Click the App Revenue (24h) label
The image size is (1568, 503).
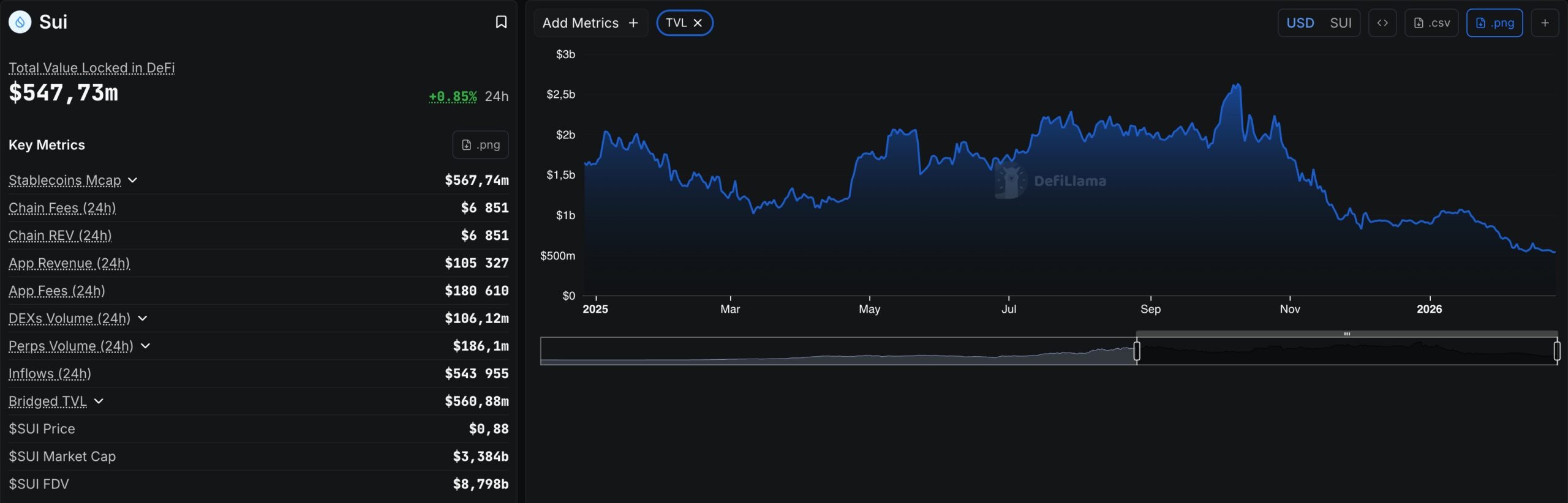69,263
